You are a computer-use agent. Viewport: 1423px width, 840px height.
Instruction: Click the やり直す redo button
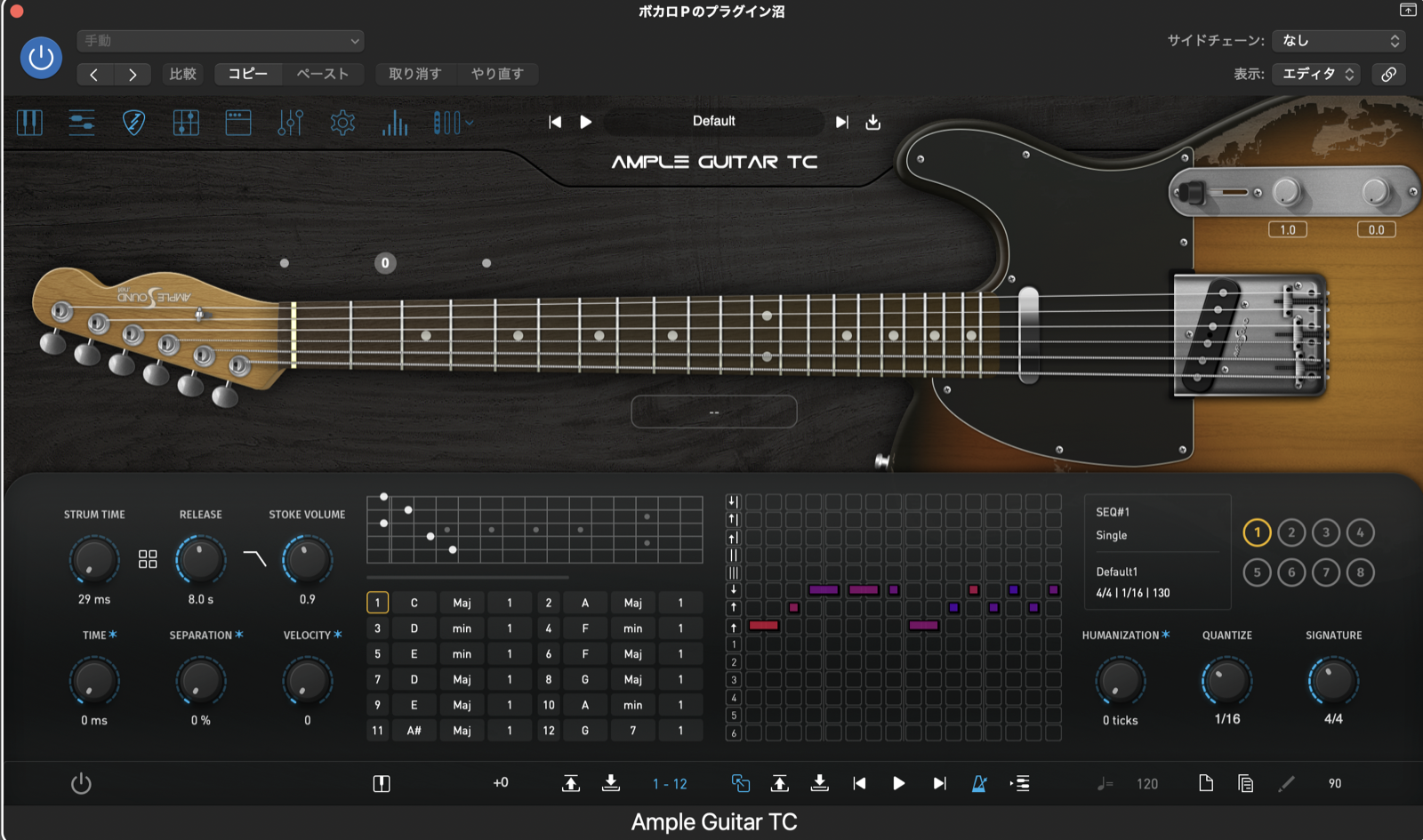point(497,74)
